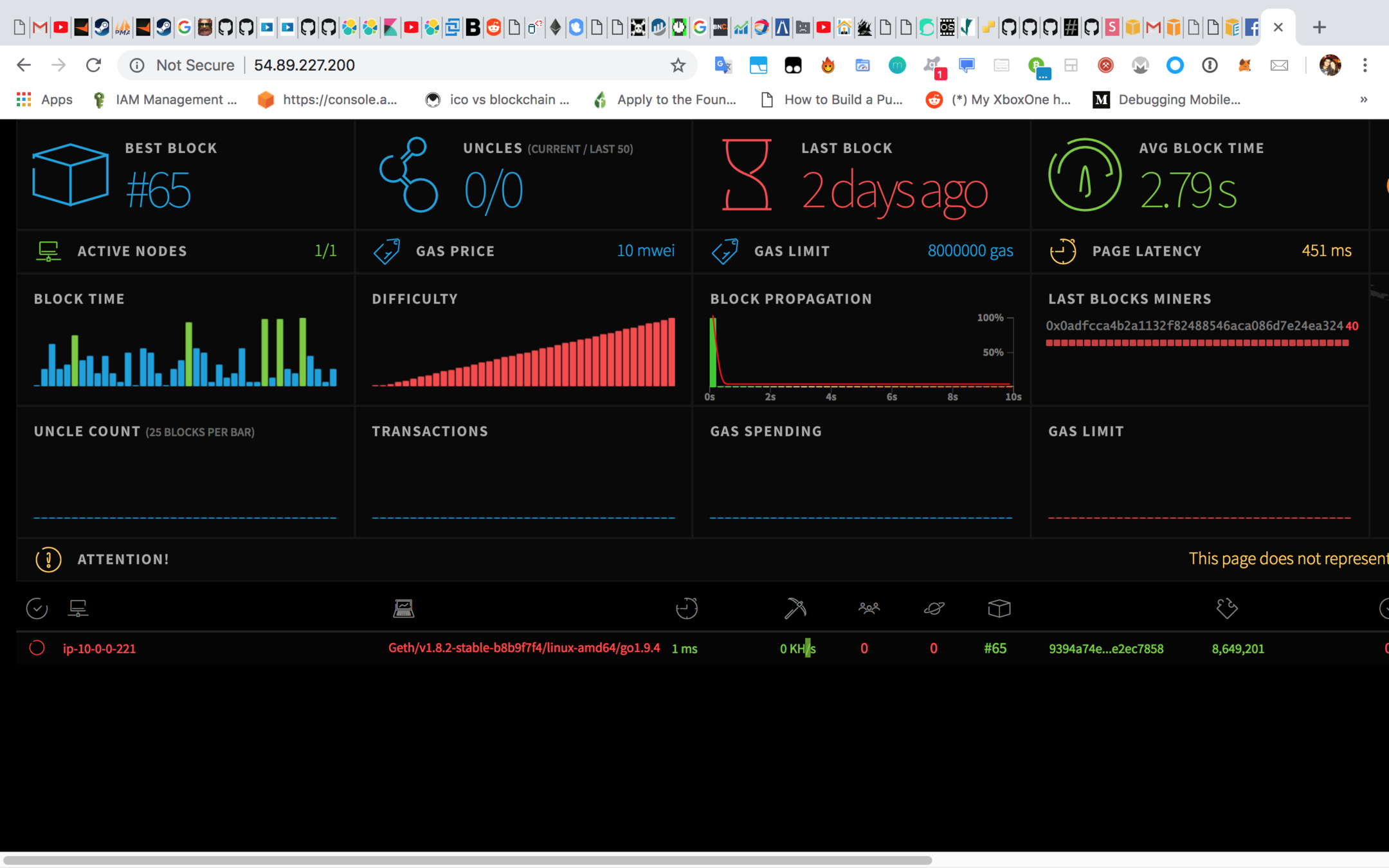
Task: Click the Google Translate extension icon
Action: pos(723,65)
